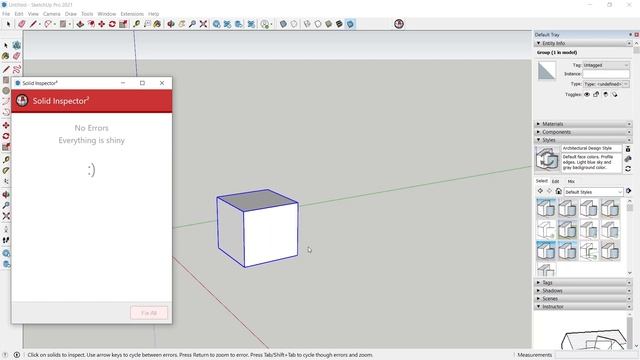Select first style thumbnail in Default Styles
This screenshot has width=640, height=360.
[x=546, y=208]
